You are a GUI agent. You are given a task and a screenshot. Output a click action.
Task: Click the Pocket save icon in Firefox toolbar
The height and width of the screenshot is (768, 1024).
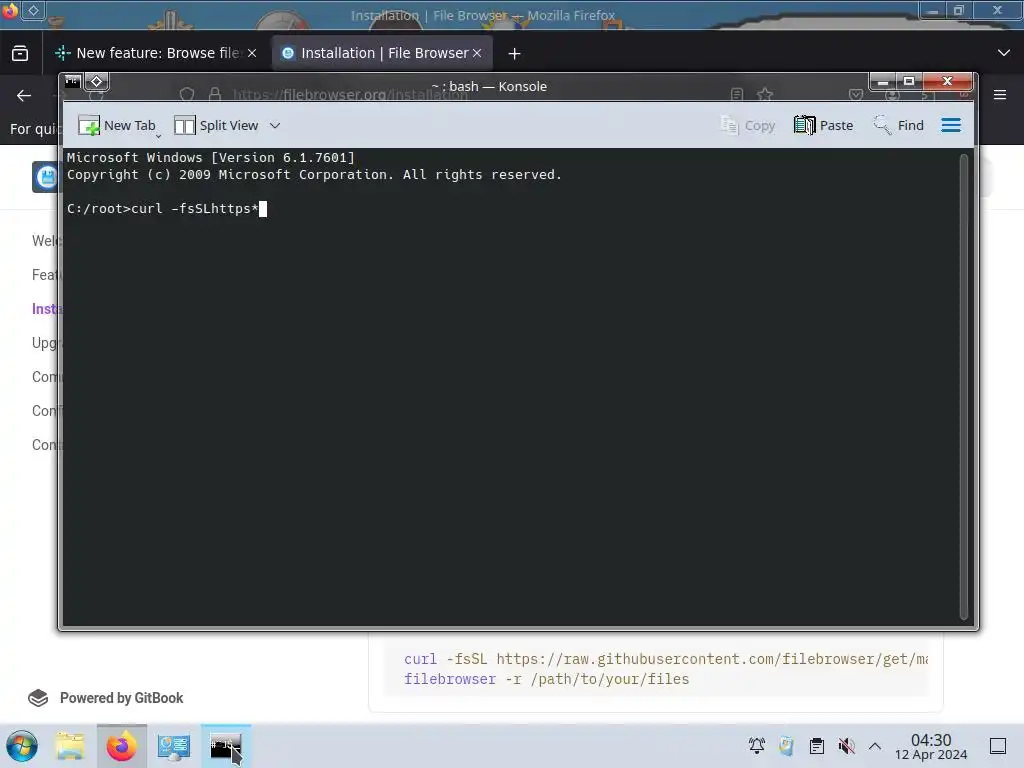pos(856,95)
